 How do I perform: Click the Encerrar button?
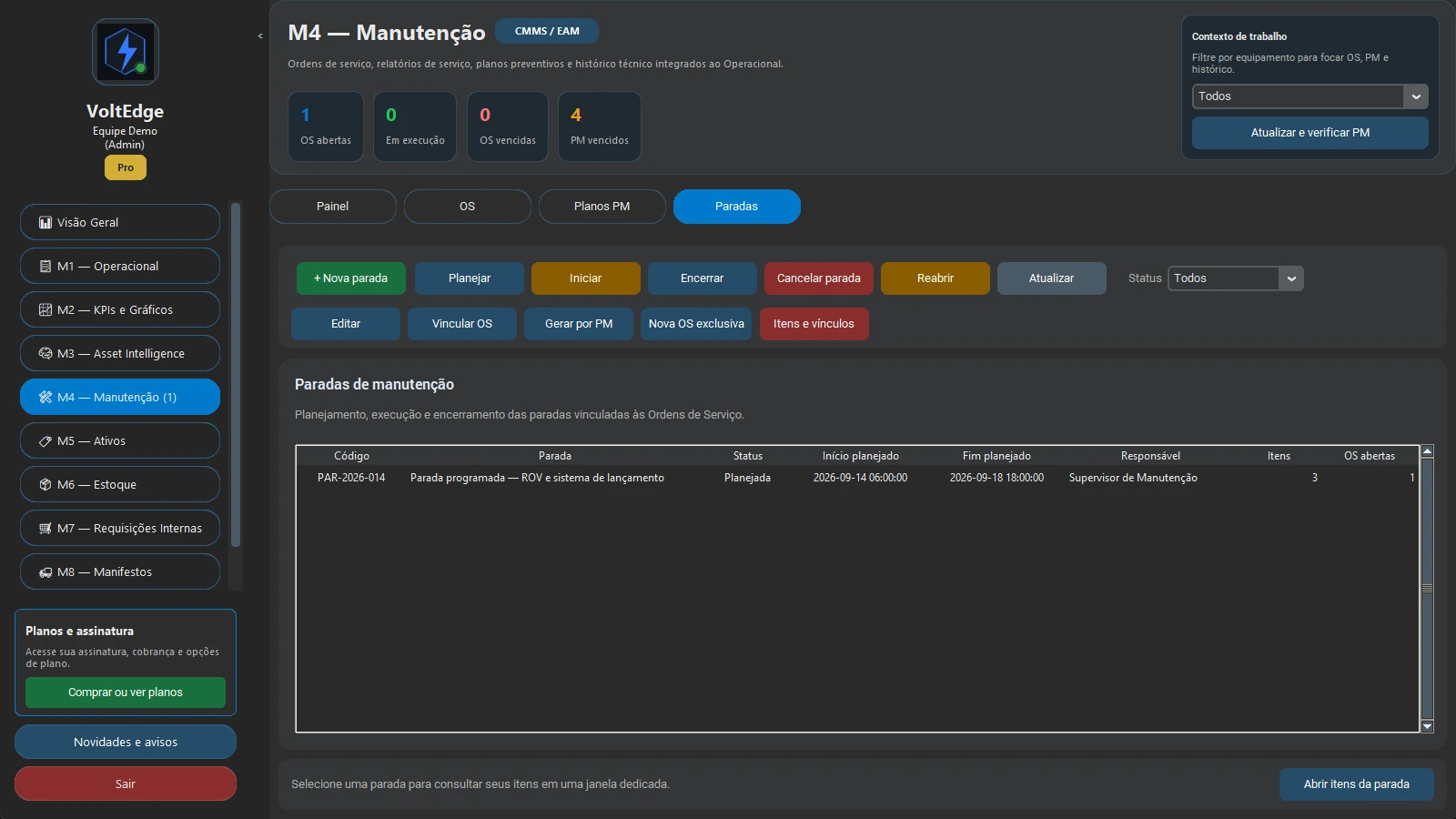(703, 278)
